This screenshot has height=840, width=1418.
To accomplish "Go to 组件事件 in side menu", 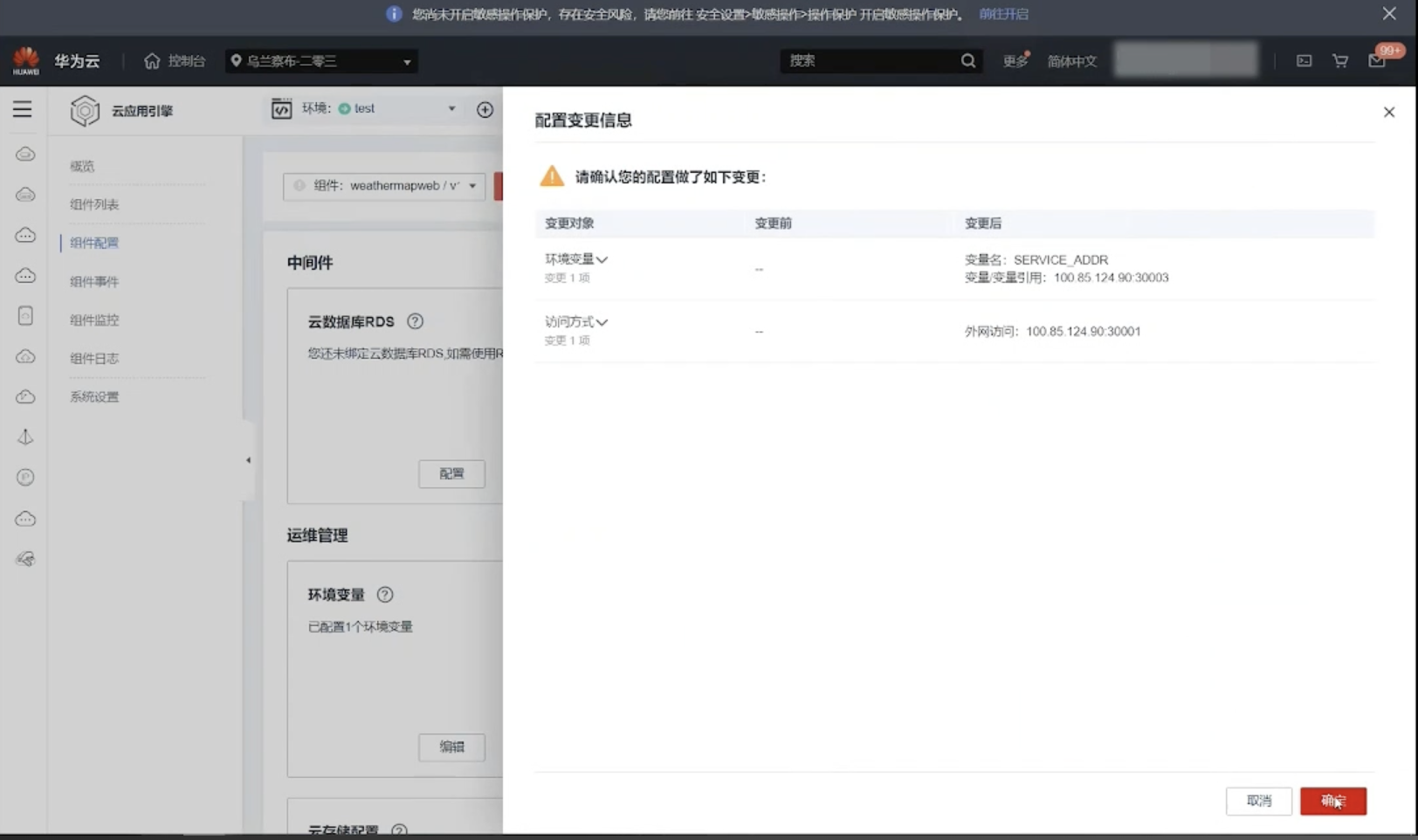I will pyautogui.click(x=94, y=281).
